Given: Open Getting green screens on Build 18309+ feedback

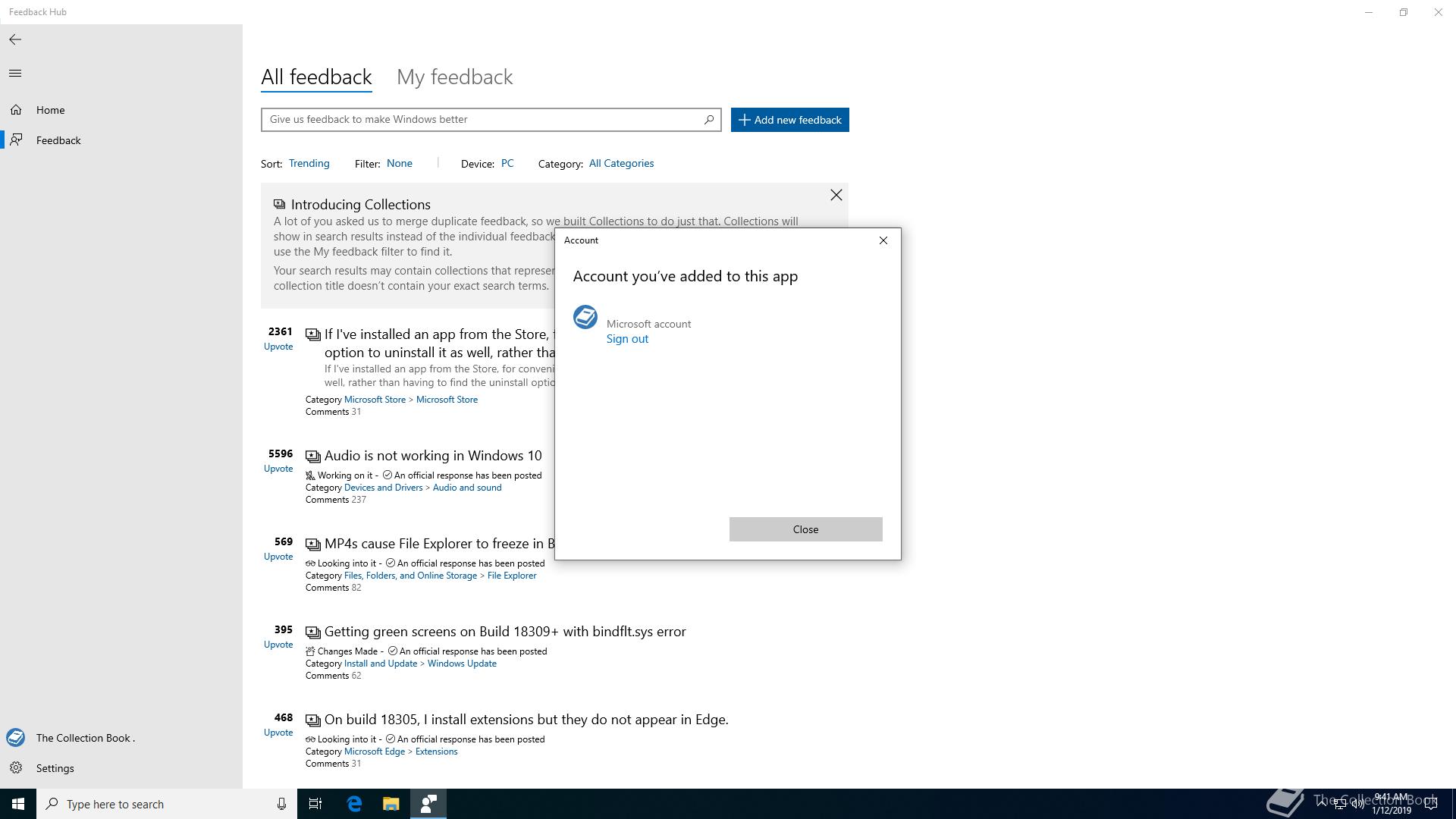Looking at the screenshot, I should (505, 632).
